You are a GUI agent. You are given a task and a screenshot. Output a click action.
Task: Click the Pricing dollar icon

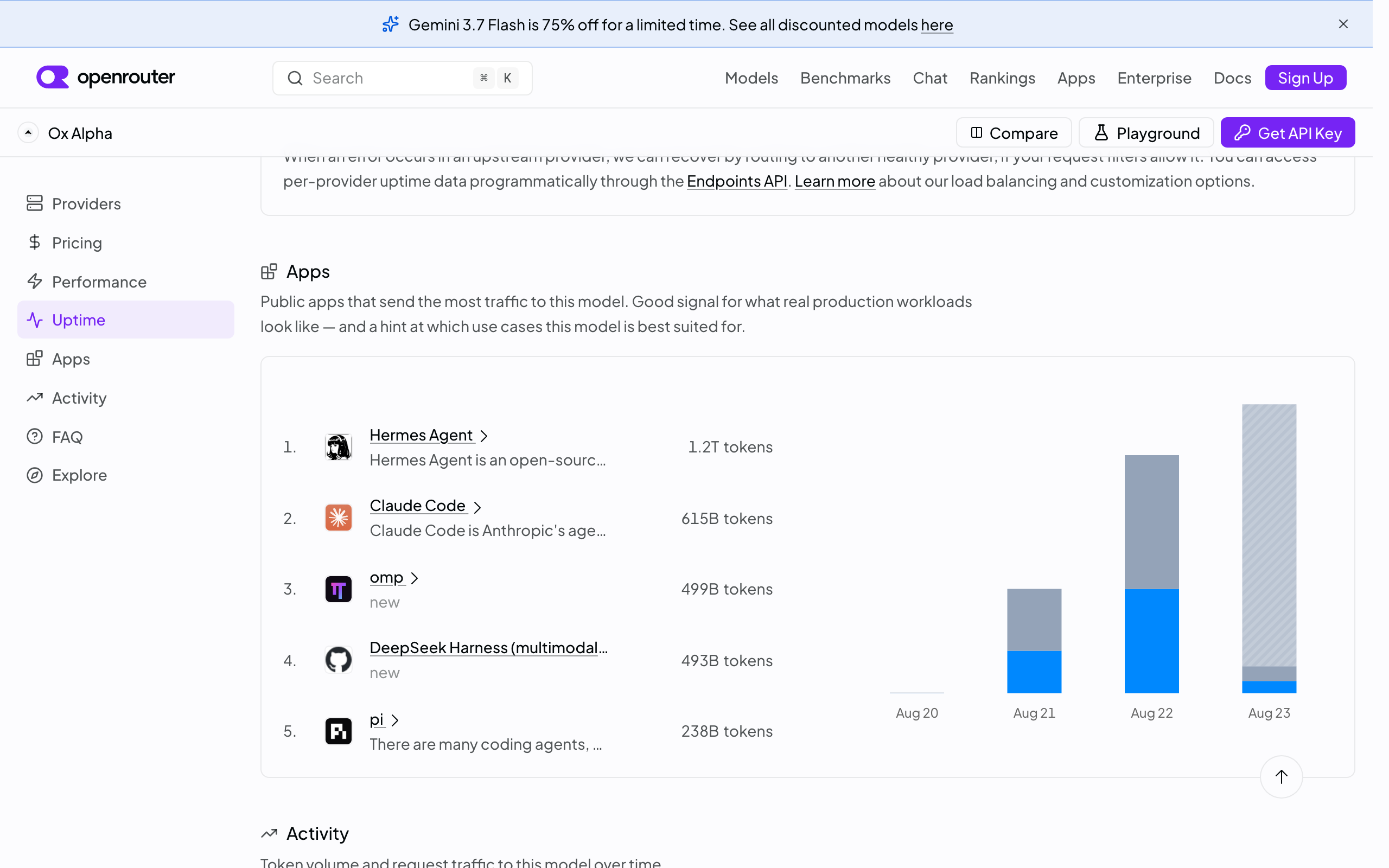coord(34,242)
